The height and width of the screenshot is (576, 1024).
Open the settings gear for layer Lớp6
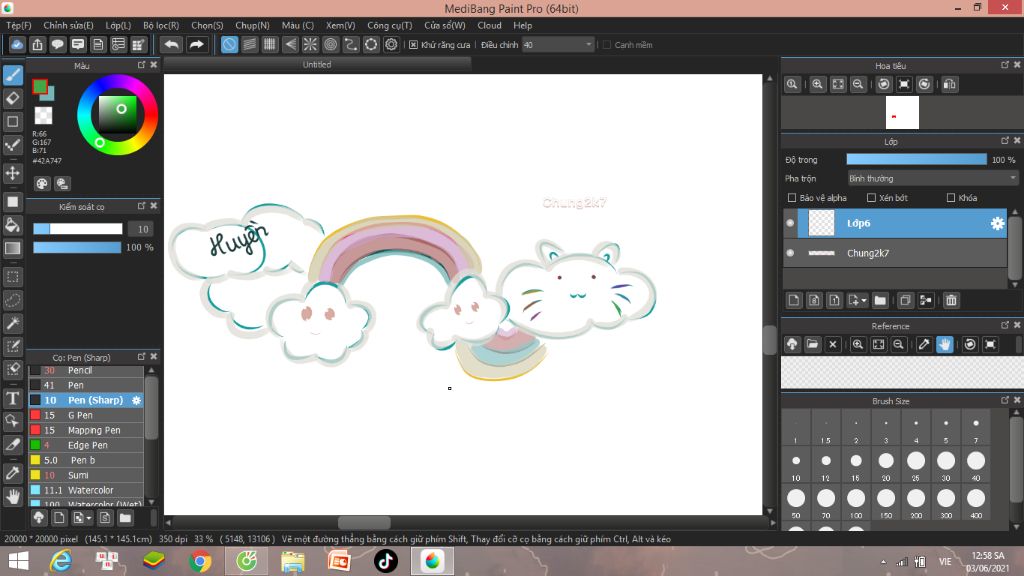(x=997, y=223)
